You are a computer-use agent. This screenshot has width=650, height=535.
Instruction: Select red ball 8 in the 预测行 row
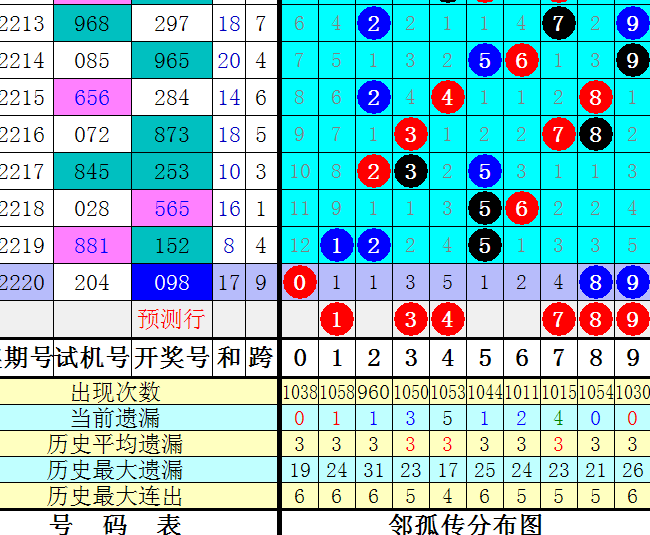pyautogui.click(x=595, y=319)
